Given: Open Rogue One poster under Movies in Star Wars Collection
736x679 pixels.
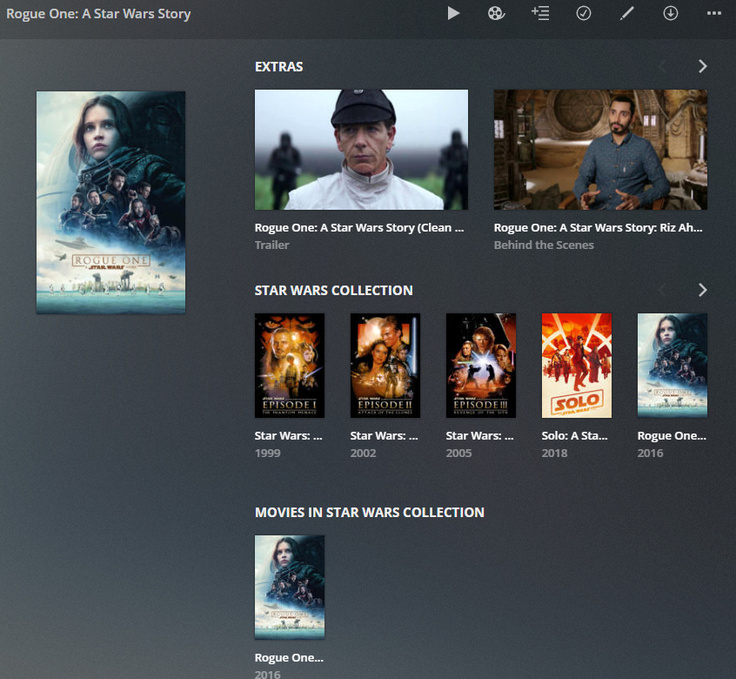Looking at the screenshot, I should 290,587.
